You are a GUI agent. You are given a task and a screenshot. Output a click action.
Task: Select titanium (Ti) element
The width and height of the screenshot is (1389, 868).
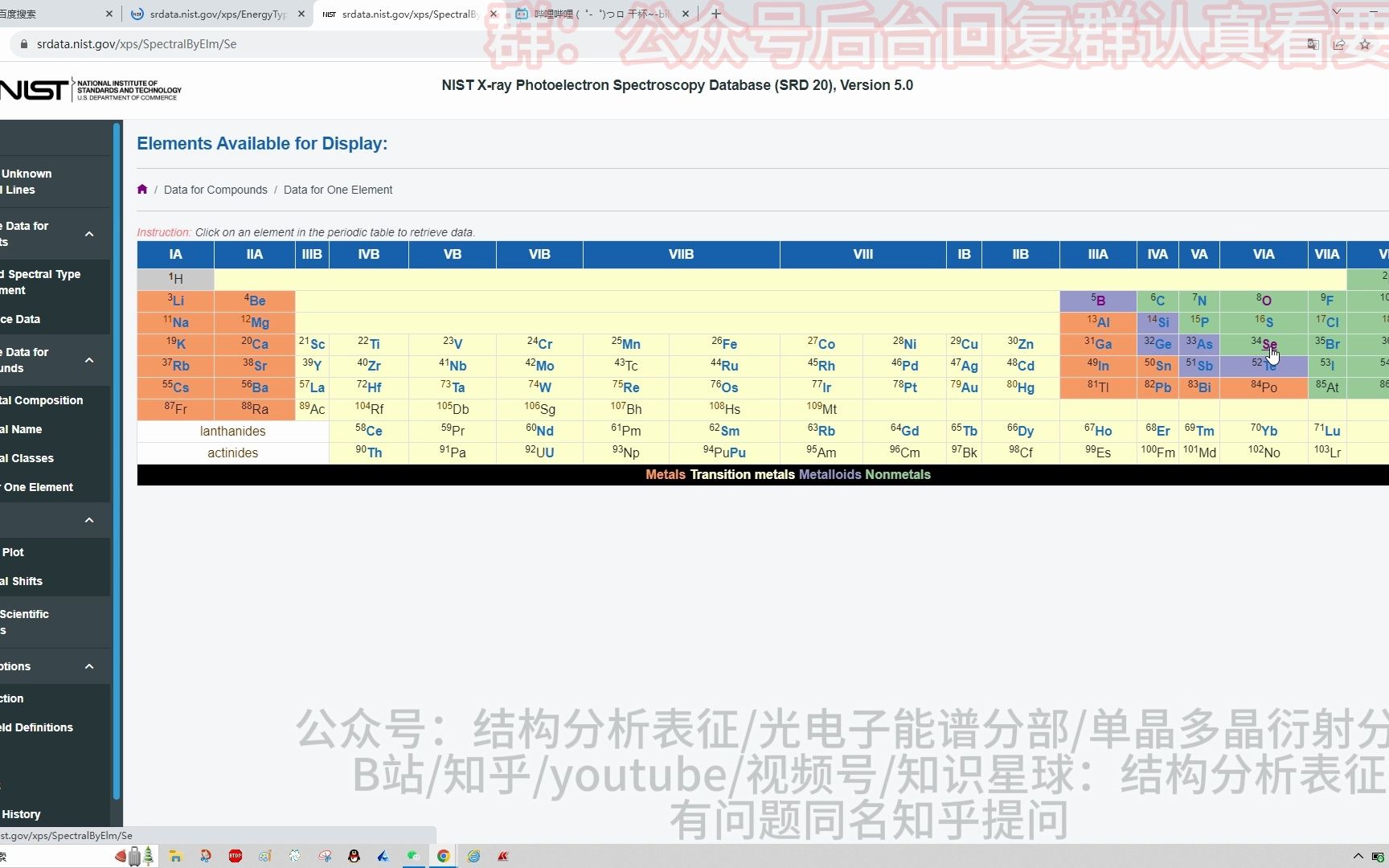[x=369, y=344]
